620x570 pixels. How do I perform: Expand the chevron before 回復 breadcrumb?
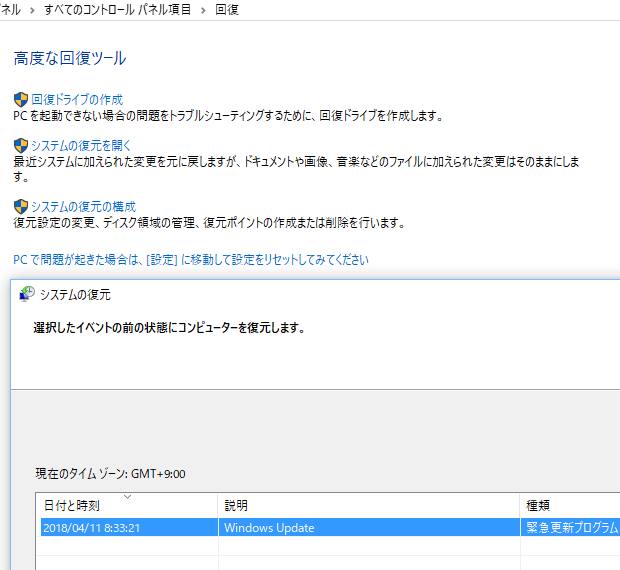tap(203, 10)
